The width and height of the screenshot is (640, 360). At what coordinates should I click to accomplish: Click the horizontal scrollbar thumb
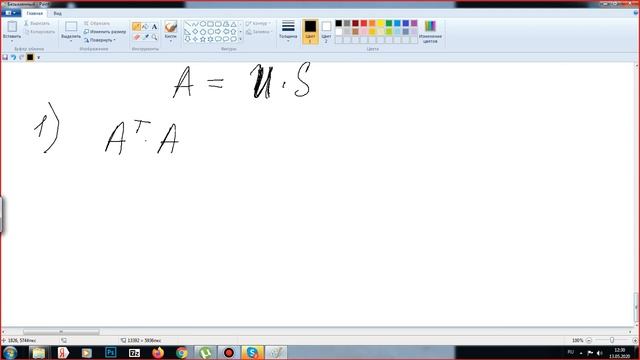click(61, 332)
